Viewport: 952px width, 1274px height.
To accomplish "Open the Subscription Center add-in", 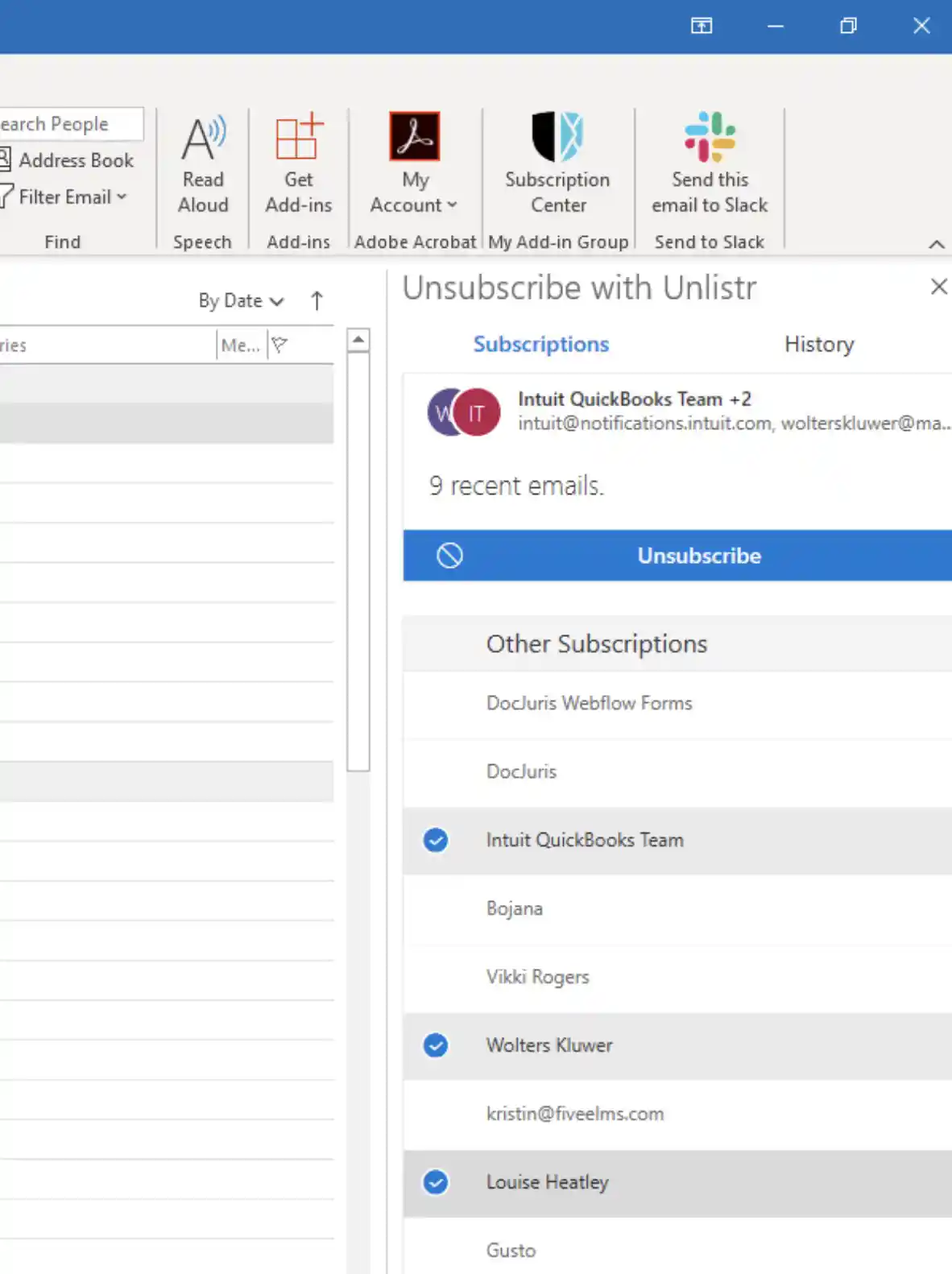I will tap(557, 164).
